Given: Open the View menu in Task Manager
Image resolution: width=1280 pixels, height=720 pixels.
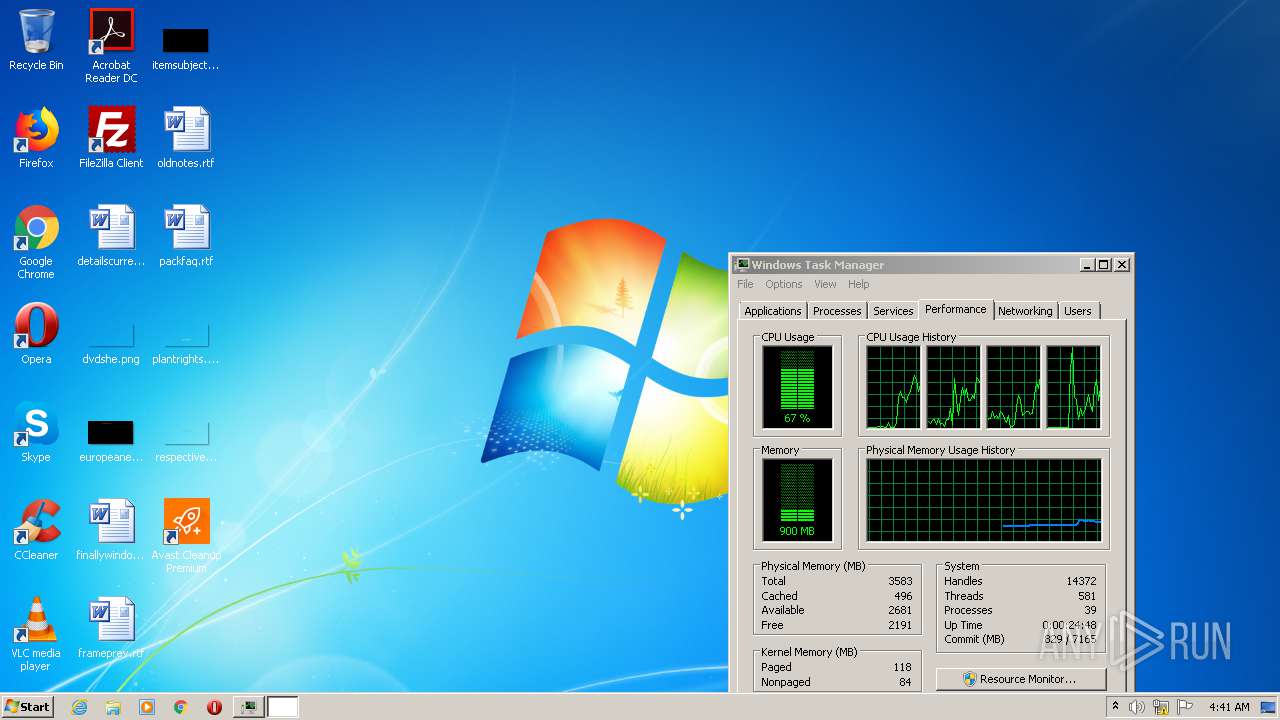Looking at the screenshot, I should point(825,284).
